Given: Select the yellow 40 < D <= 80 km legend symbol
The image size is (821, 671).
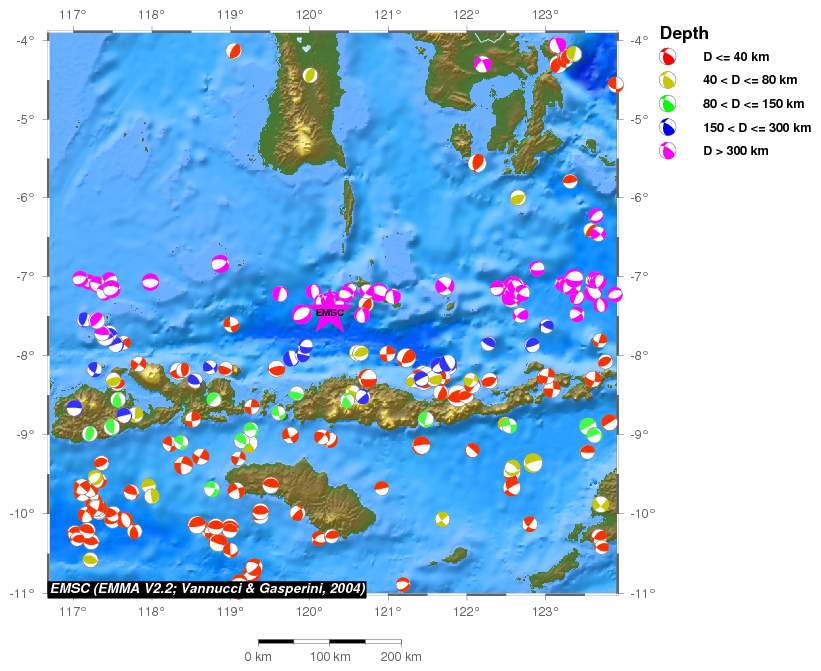Looking at the screenshot, I should click(668, 81).
